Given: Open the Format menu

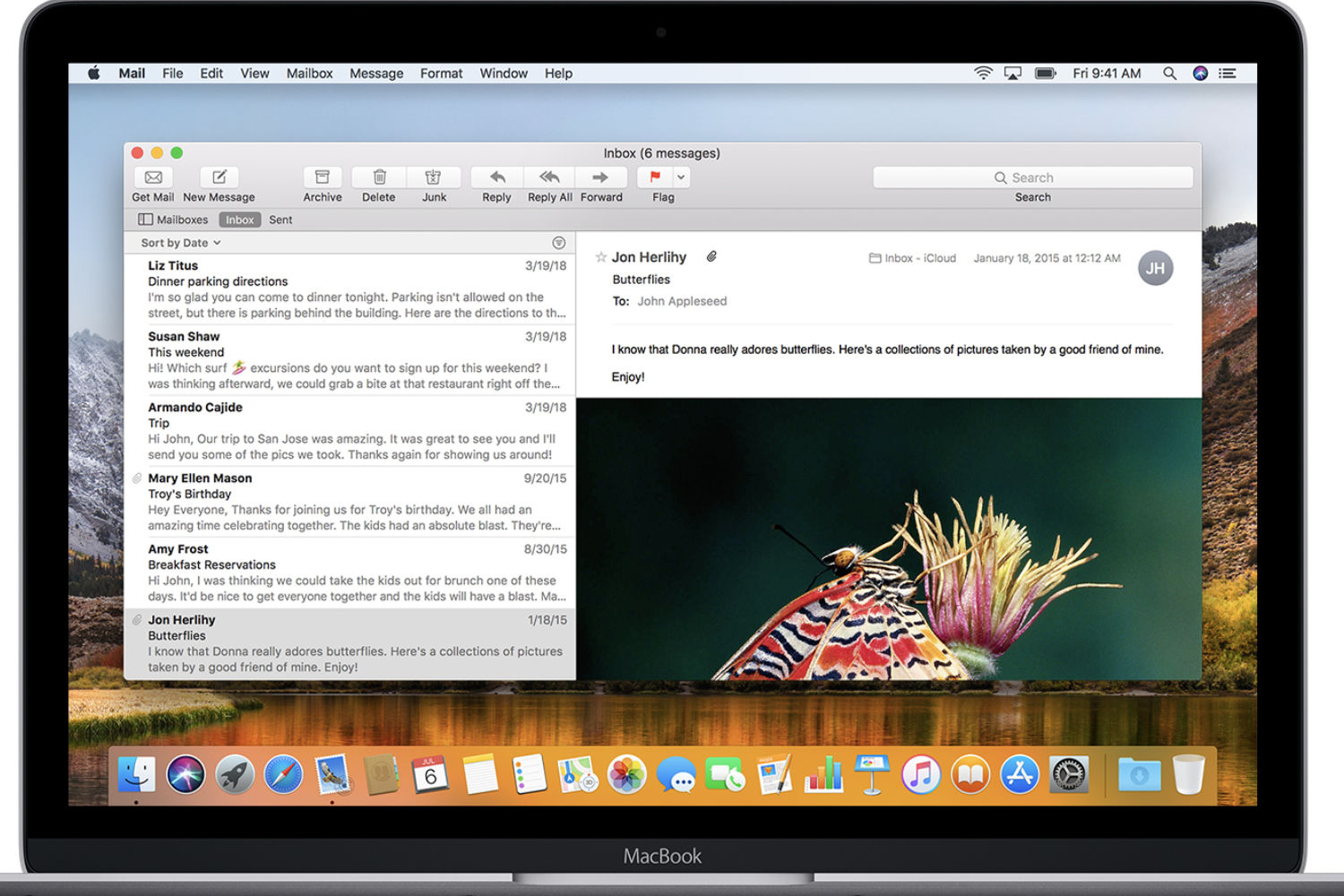Looking at the screenshot, I should point(442,73).
